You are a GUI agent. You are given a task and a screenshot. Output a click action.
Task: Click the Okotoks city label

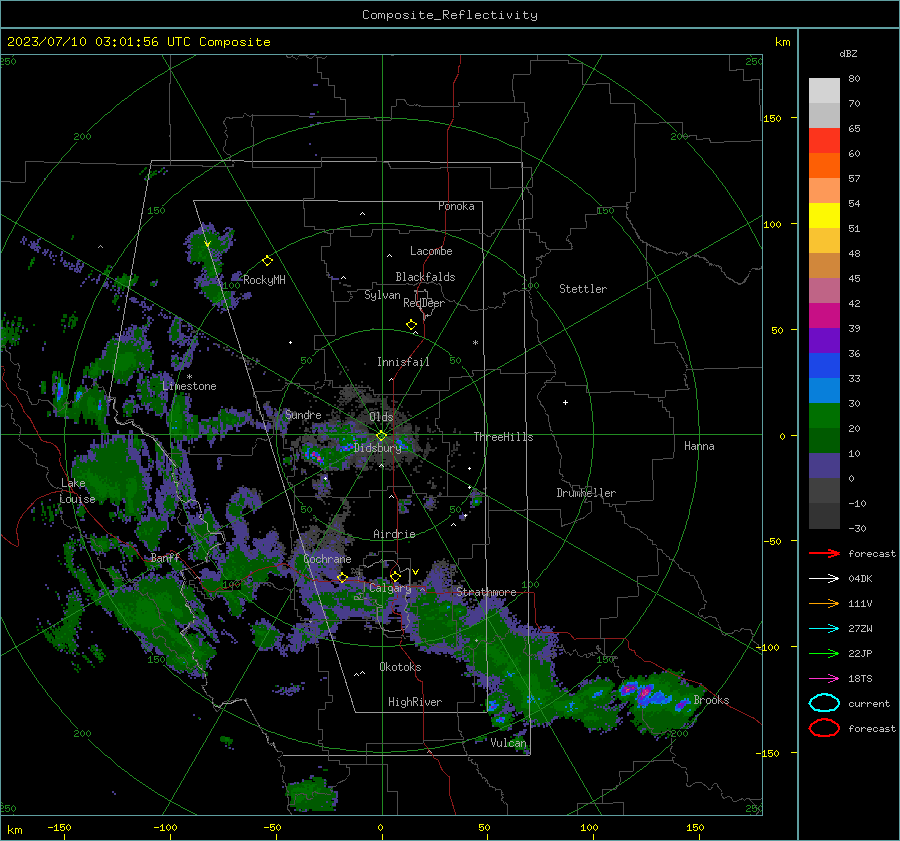[x=400, y=667]
